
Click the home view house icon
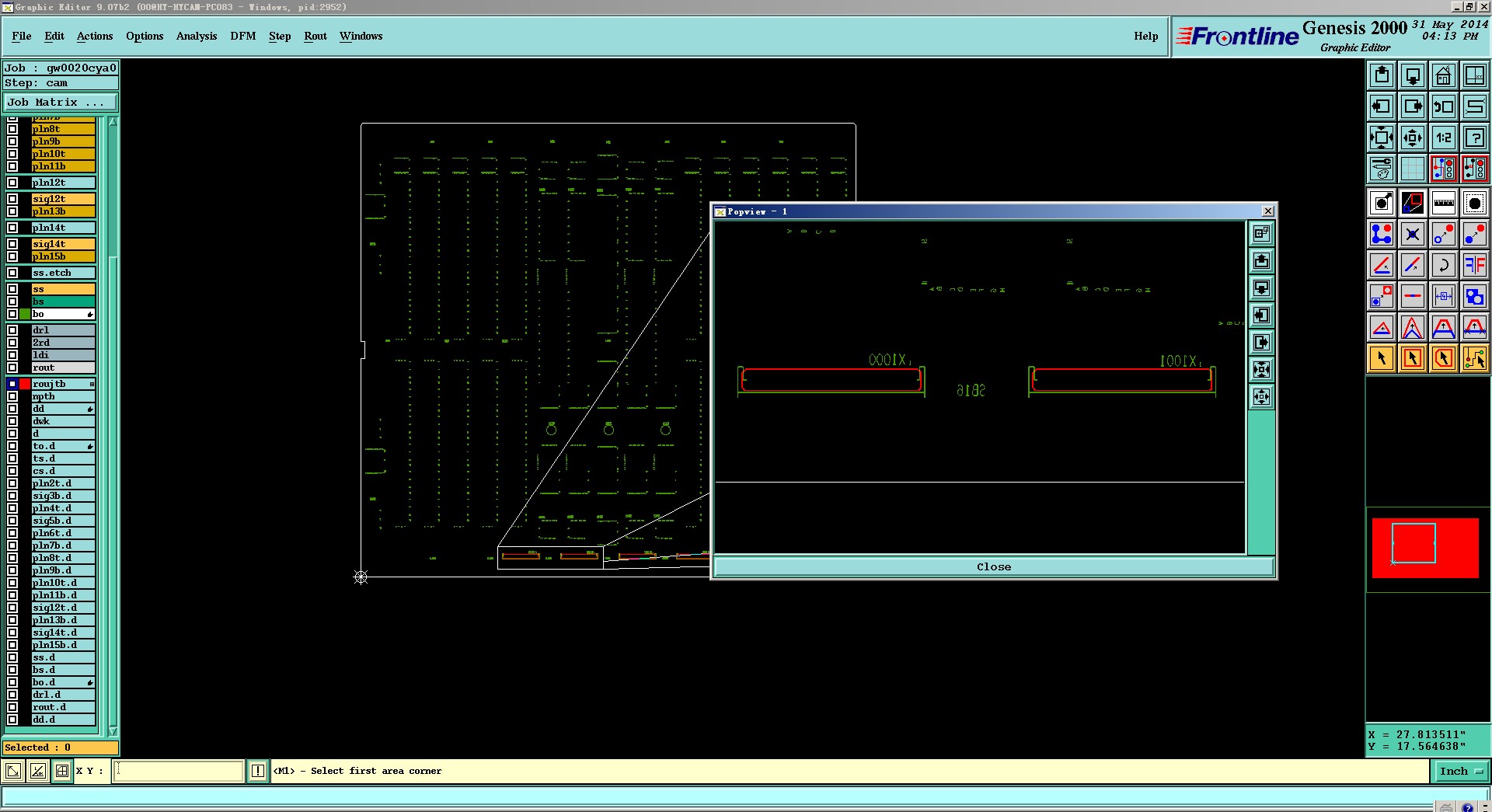tap(1444, 75)
